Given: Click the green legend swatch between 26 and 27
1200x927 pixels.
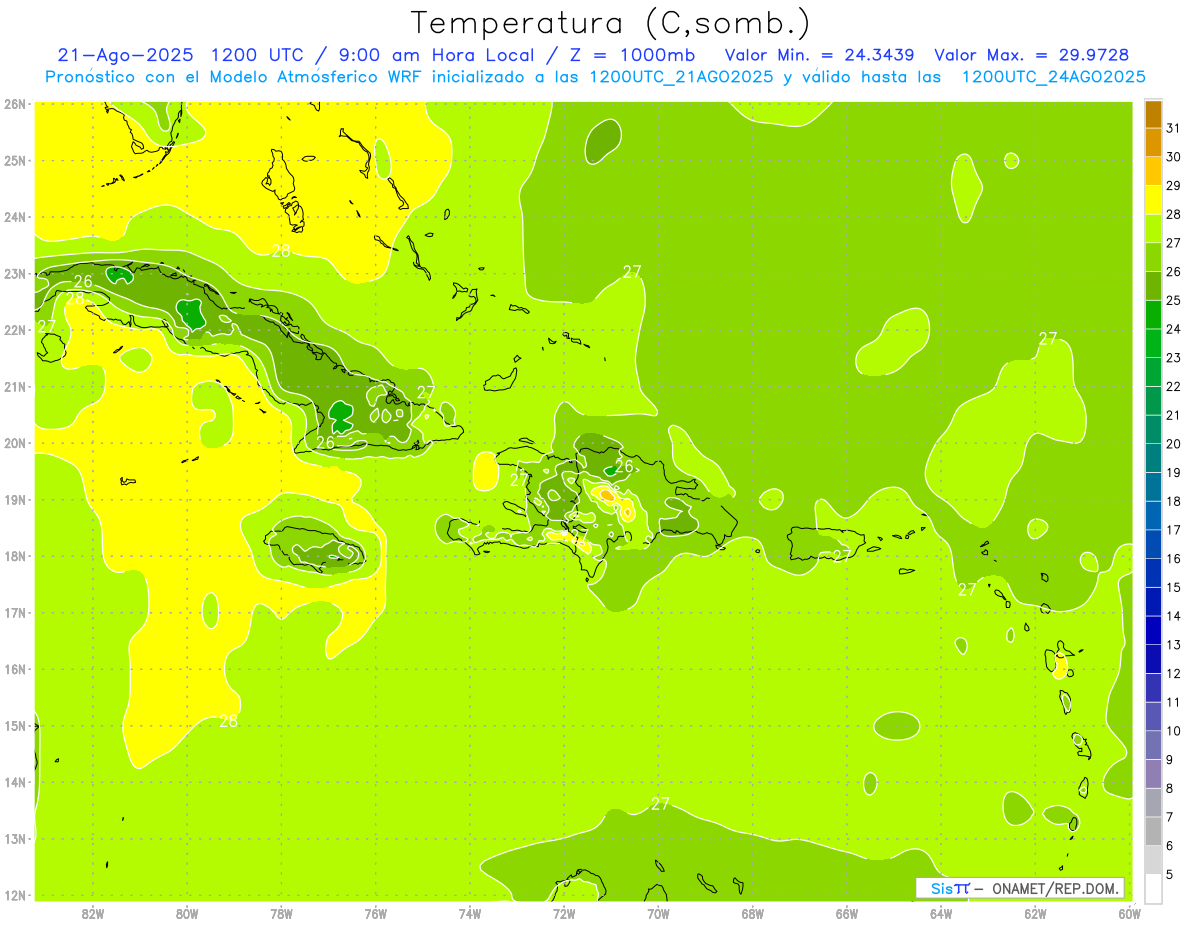Looking at the screenshot, I should click(1153, 257).
